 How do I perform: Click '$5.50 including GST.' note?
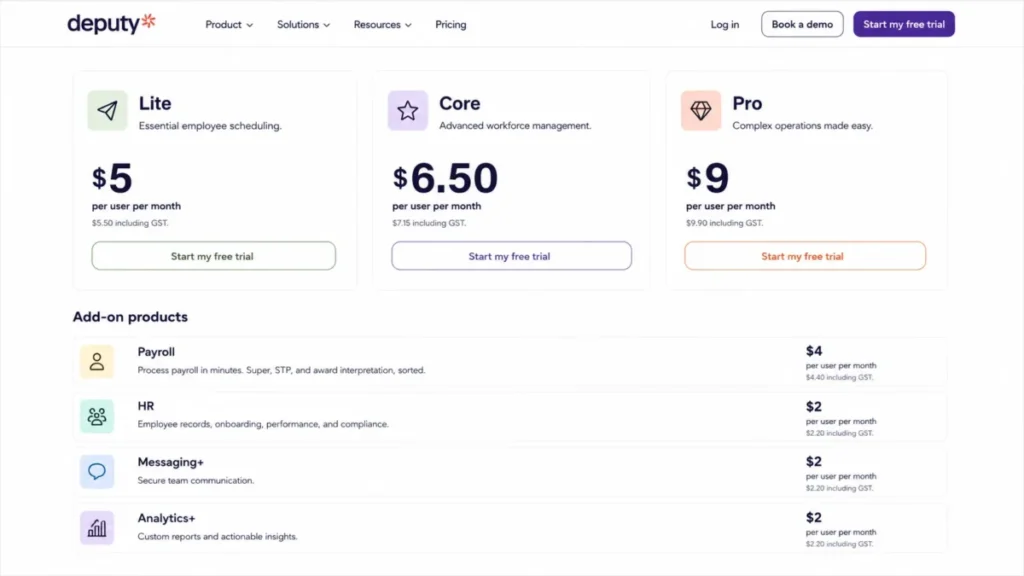[130, 223]
